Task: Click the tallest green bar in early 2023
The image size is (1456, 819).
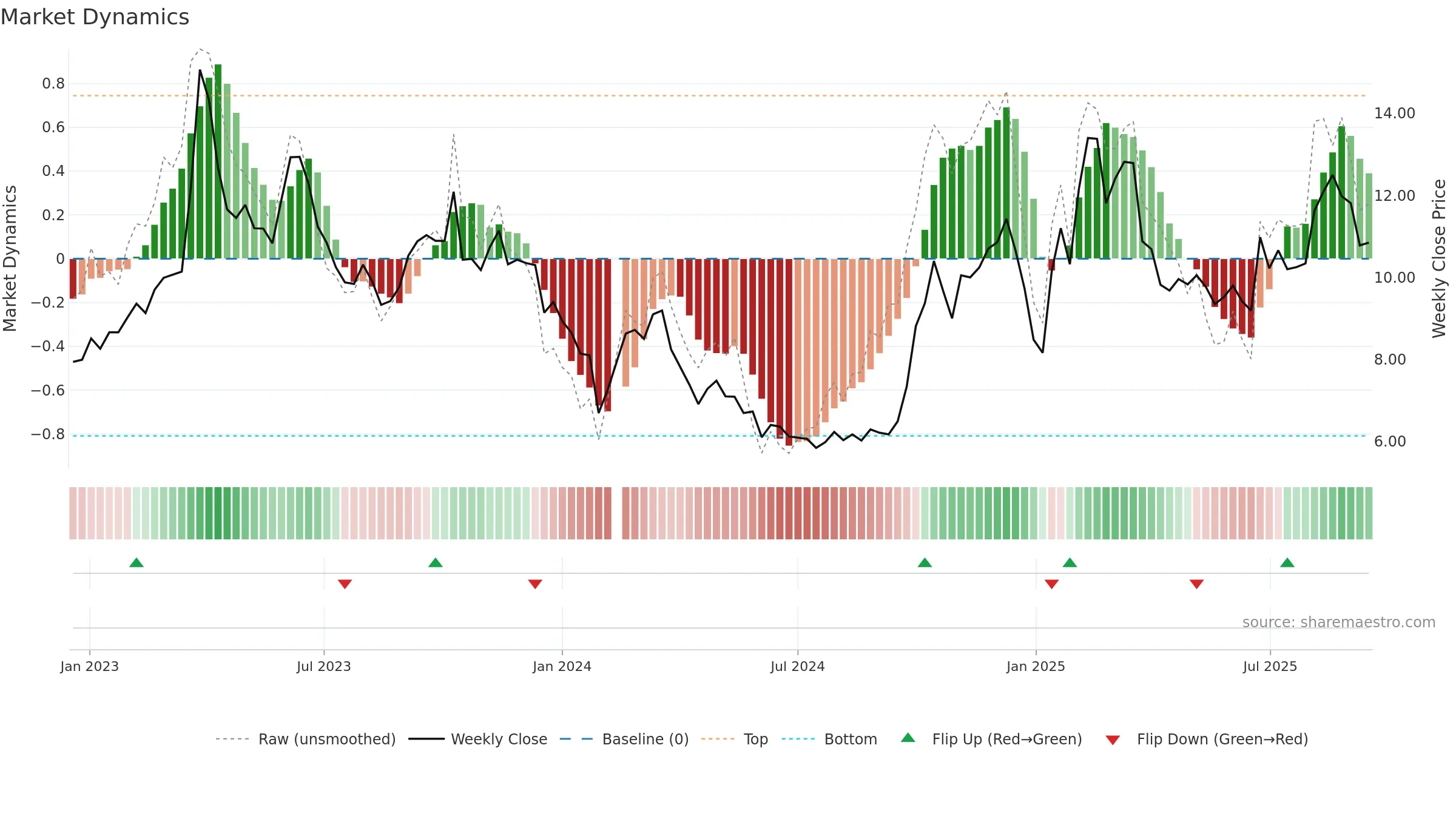Action: [x=218, y=161]
